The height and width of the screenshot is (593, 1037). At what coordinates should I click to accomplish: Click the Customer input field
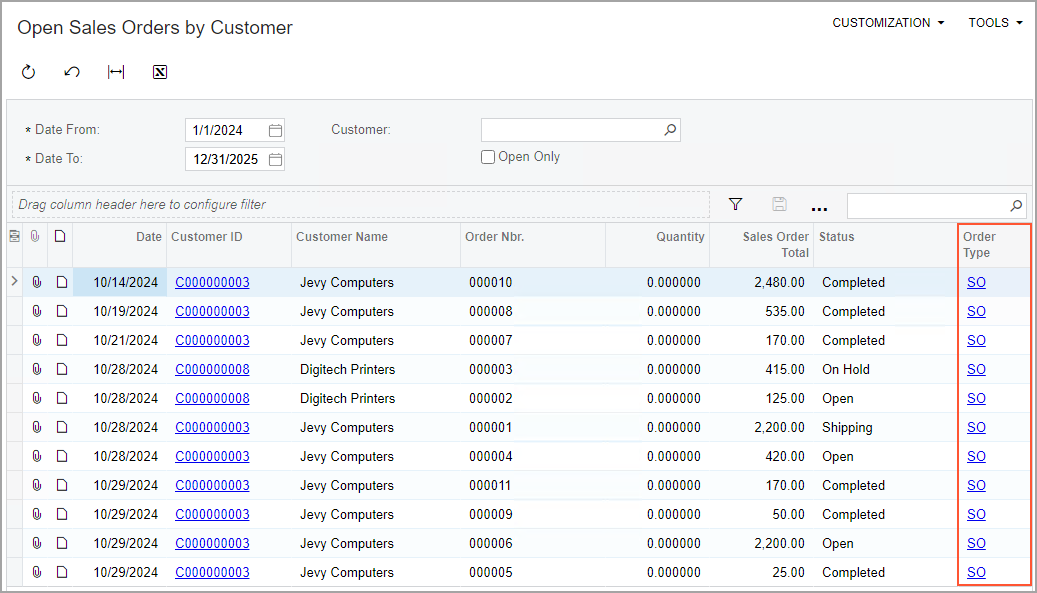pos(571,130)
